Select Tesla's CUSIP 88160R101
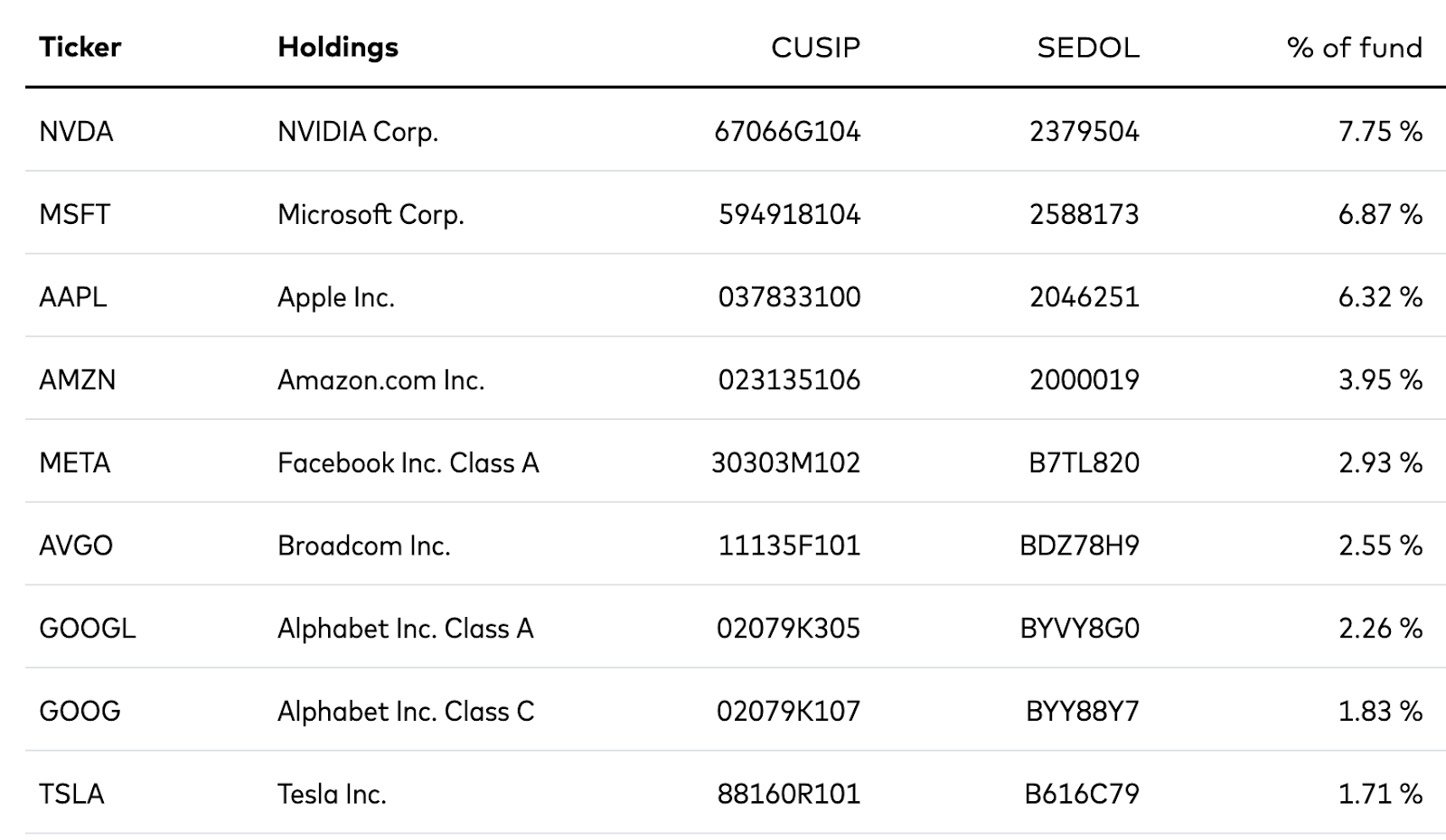The width and height of the screenshot is (1446, 840). click(x=788, y=795)
